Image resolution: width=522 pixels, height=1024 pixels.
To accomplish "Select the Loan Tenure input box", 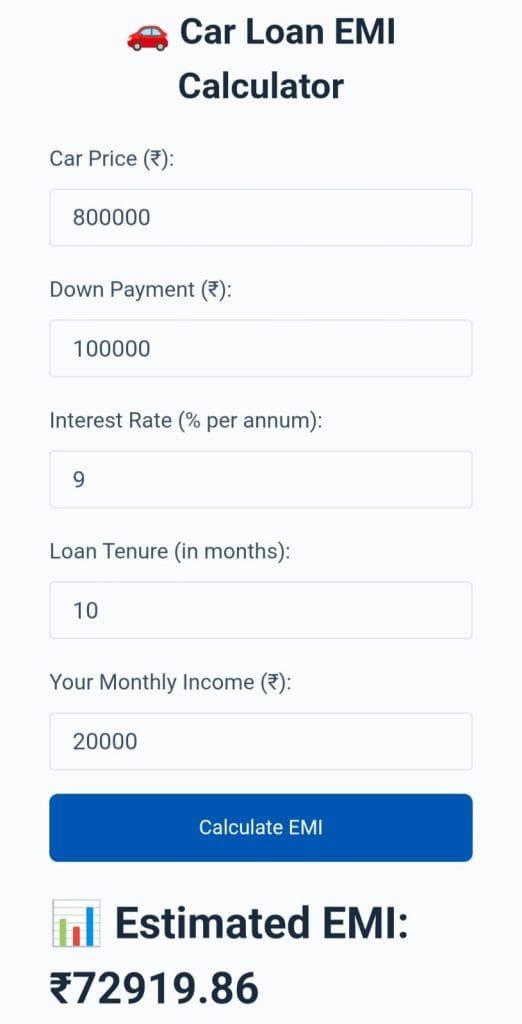I will coord(261,611).
